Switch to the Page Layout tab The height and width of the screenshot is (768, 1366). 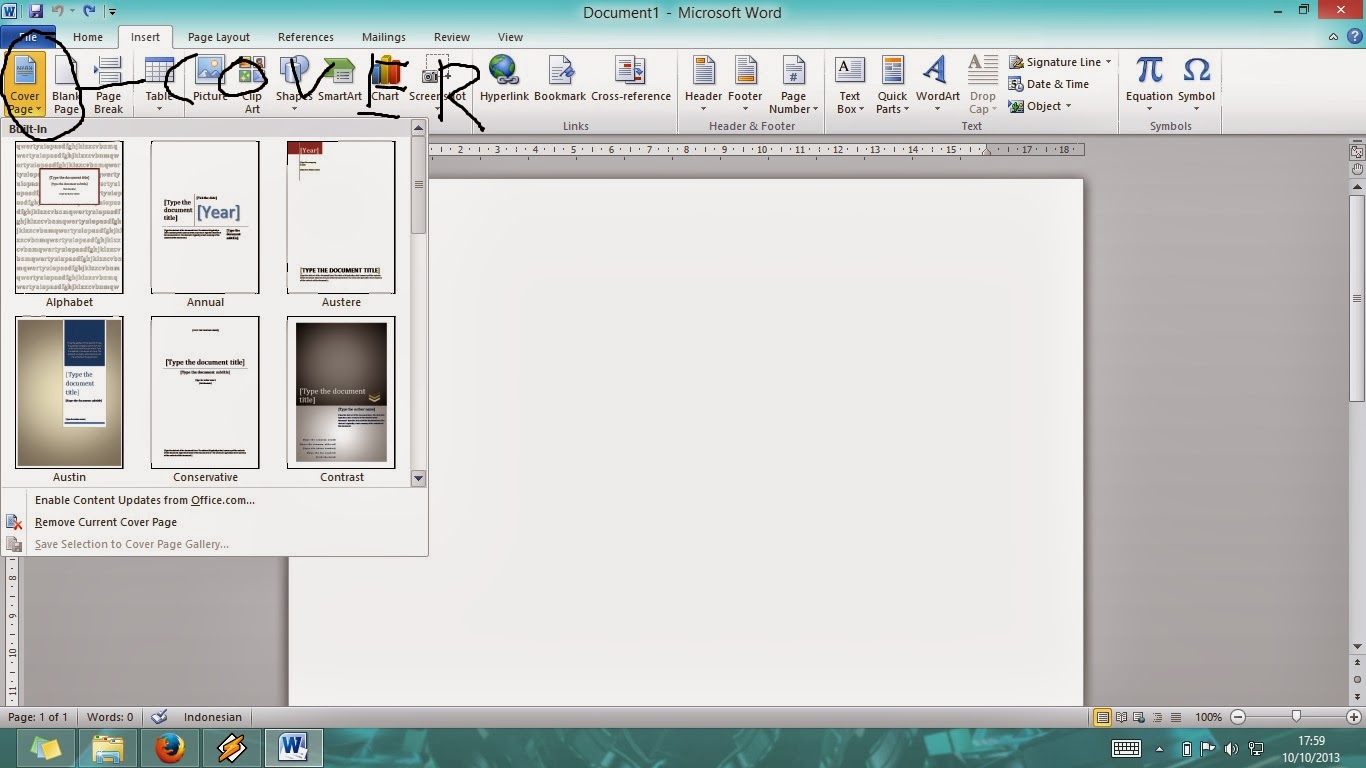point(219,37)
